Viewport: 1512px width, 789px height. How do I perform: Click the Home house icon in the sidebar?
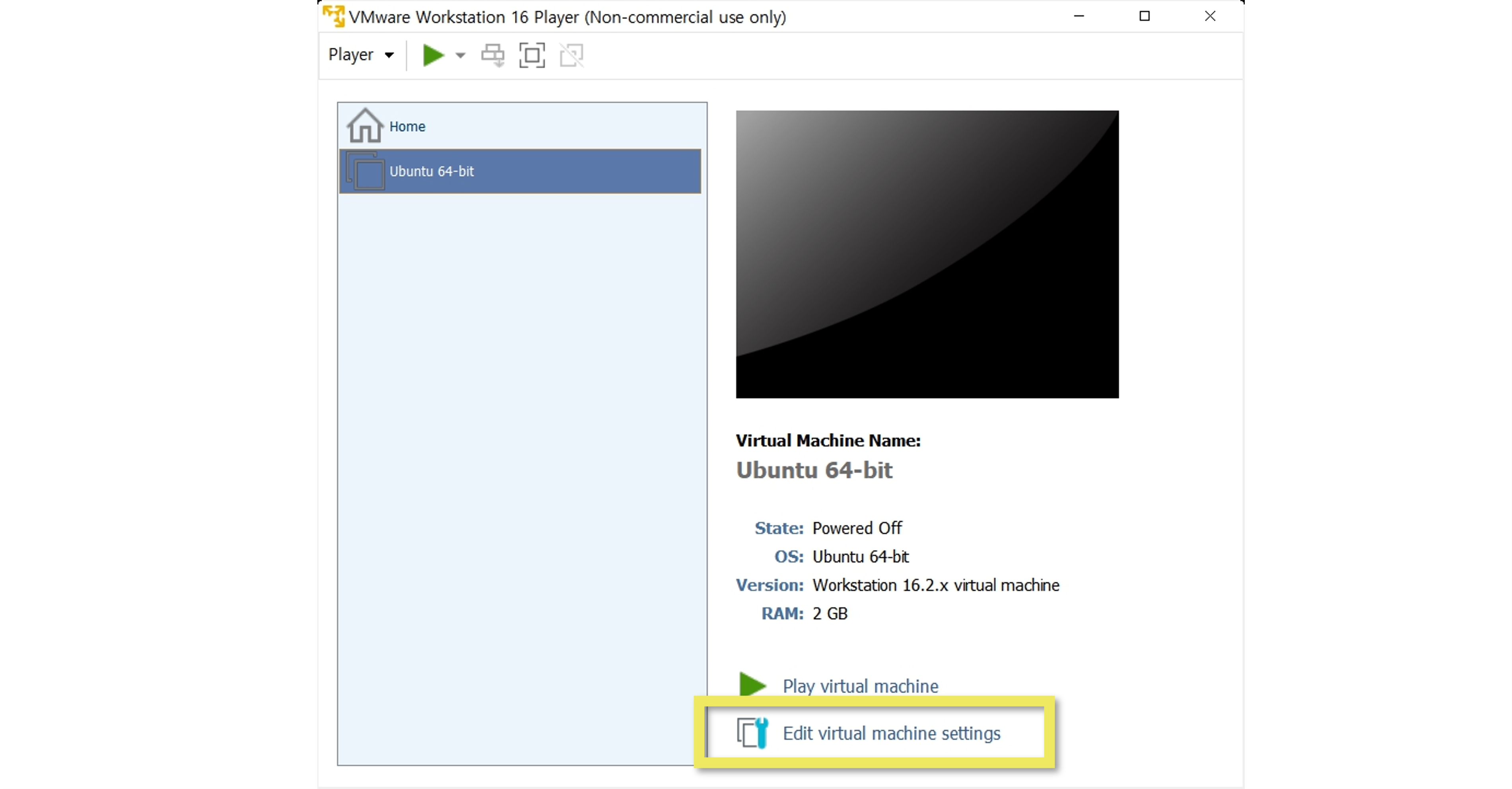(x=364, y=125)
